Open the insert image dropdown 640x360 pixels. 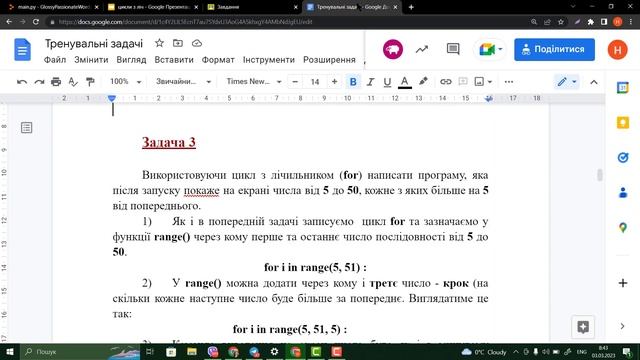(483, 82)
